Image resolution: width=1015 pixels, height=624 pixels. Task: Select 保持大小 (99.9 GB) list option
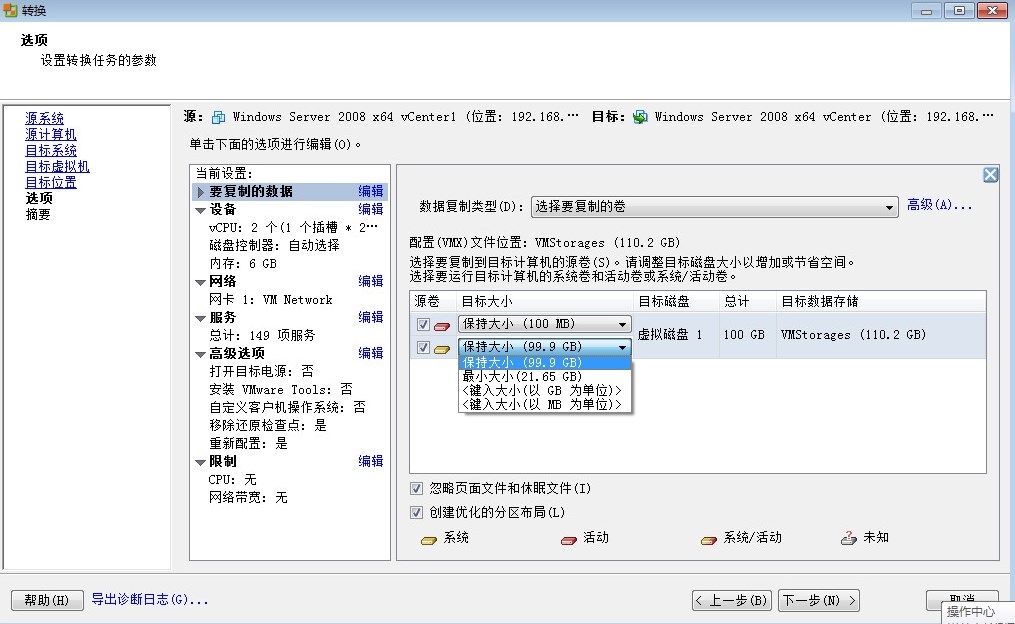pos(544,362)
